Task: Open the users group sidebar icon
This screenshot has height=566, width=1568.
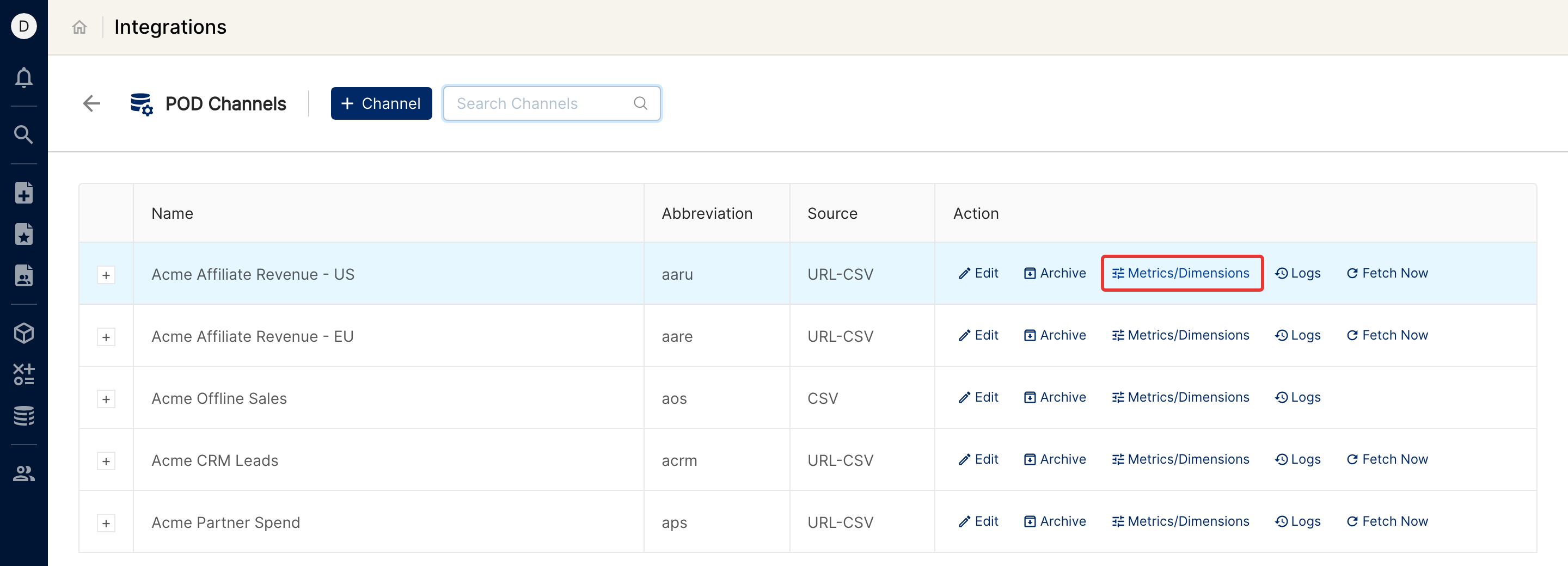Action: tap(24, 473)
